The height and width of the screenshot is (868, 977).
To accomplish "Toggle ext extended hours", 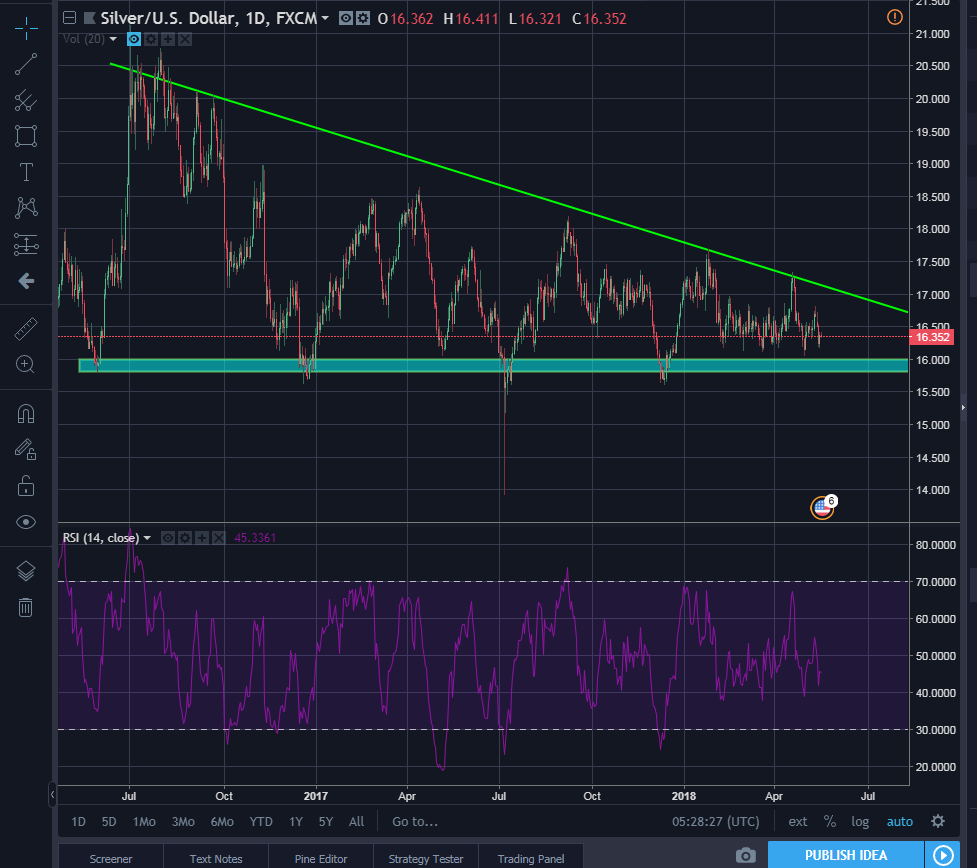I will pyautogui.click(x=798, y=822).
